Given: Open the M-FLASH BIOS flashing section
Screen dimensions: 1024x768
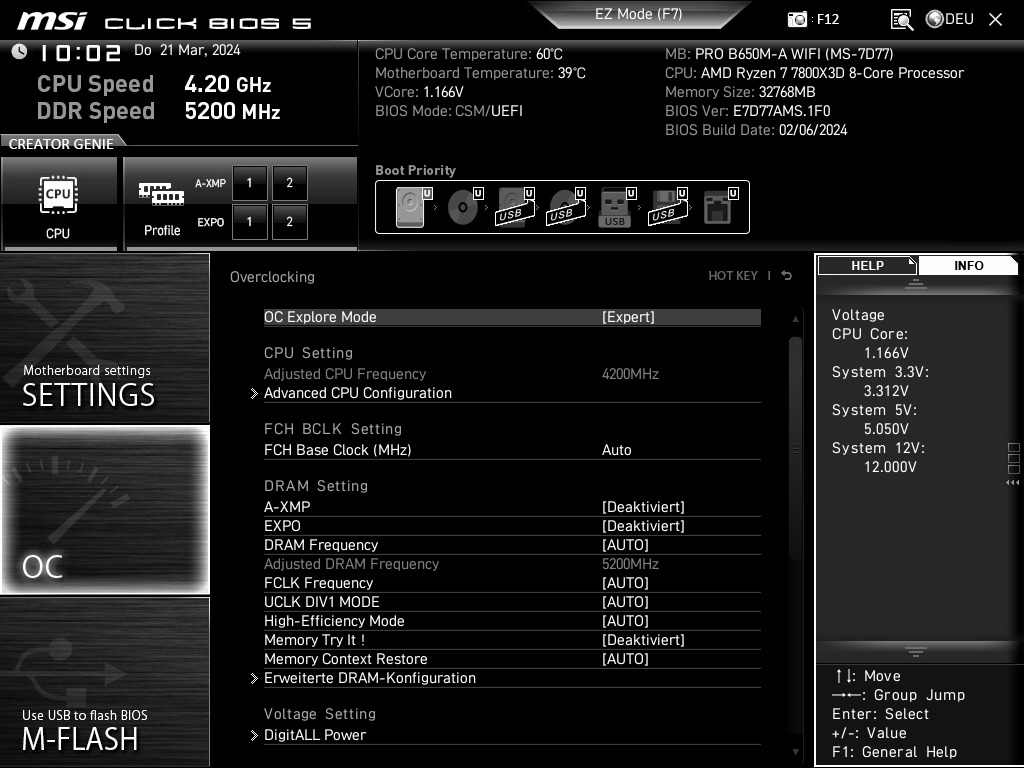Looking at the screenshot, I should (x=105, y=682).
